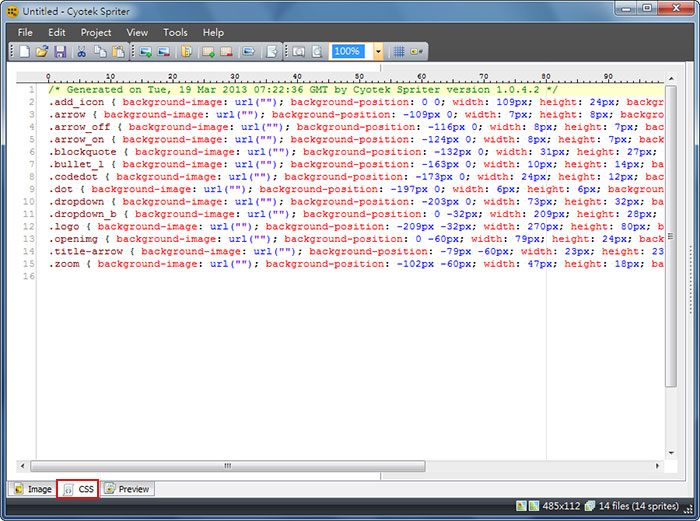Switch to the Preview tab
700x521 pixels.
tap(127, 488)
